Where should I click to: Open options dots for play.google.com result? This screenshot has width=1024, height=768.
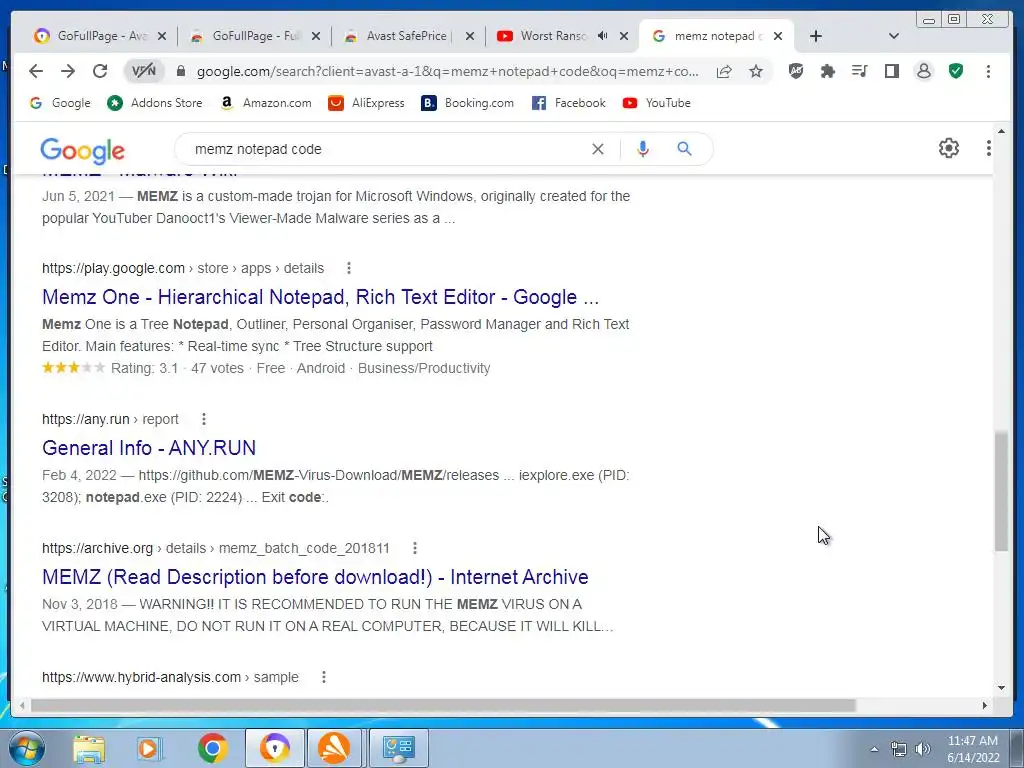pyautogui.click(x=349, y=268)
